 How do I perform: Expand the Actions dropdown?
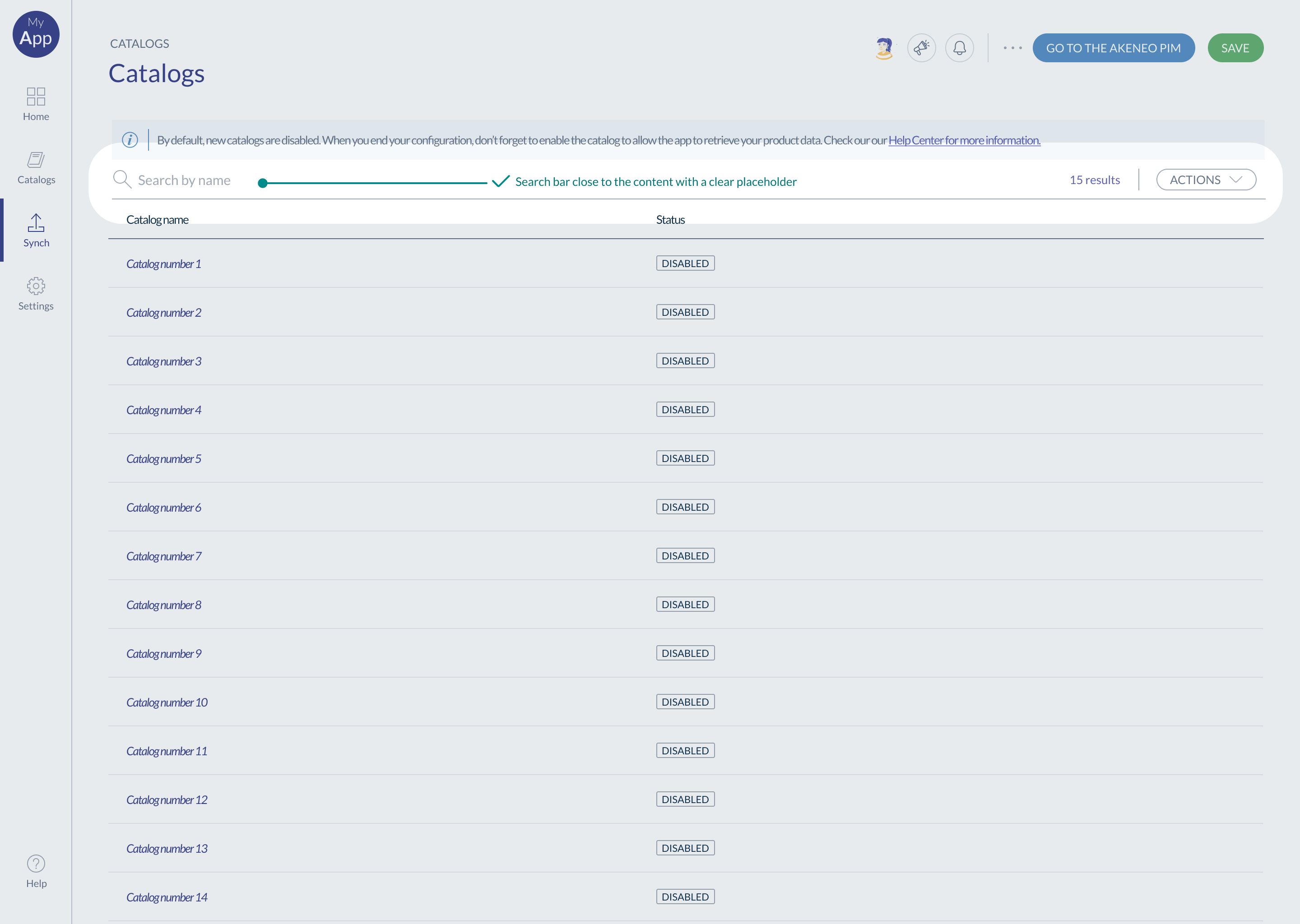1206,180
